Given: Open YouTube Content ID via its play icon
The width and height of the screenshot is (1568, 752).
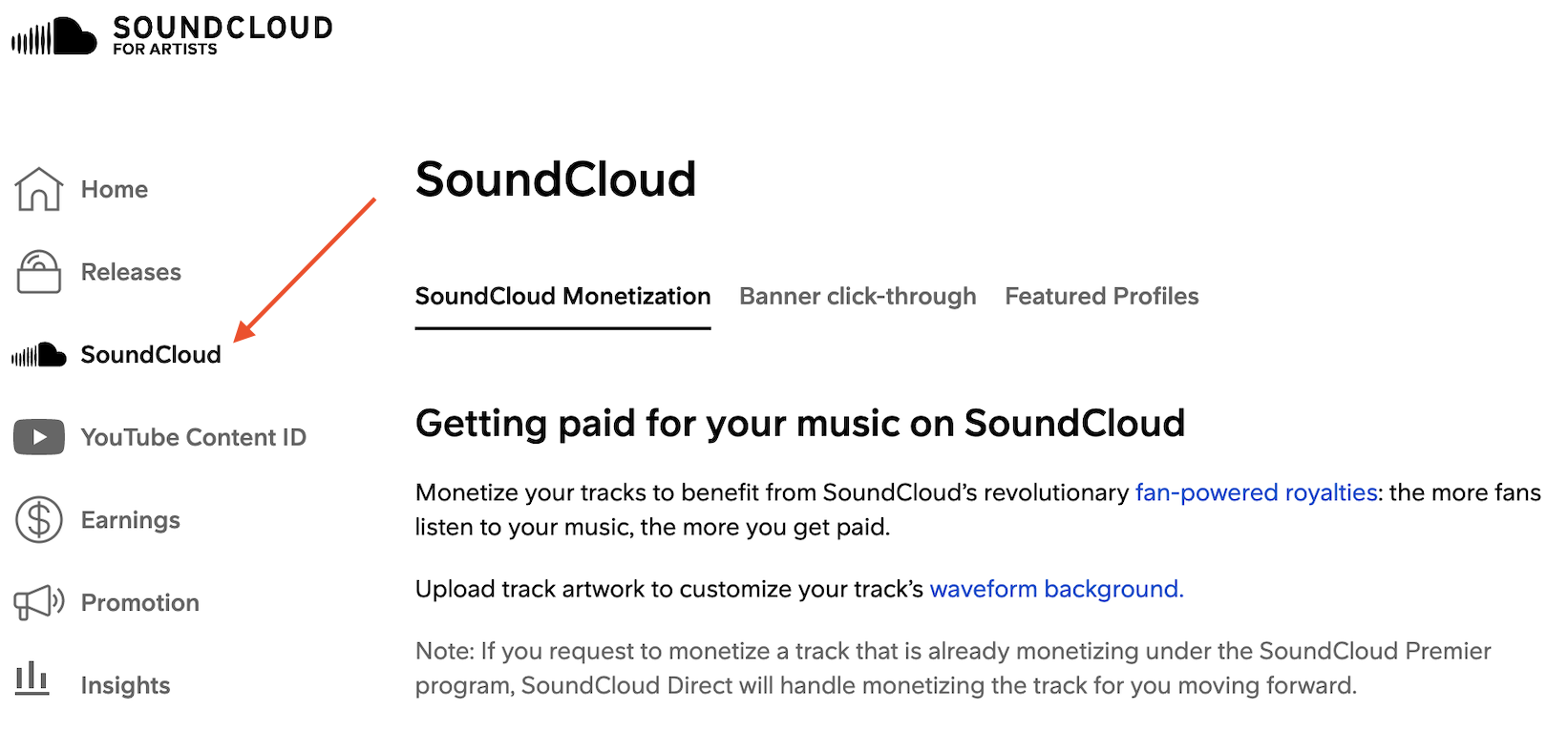Looking at the screenshot, I should [x=38, y=436].
